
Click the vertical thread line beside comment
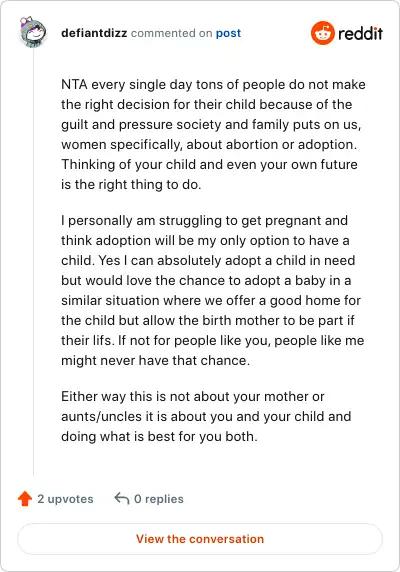click(34, 263)
